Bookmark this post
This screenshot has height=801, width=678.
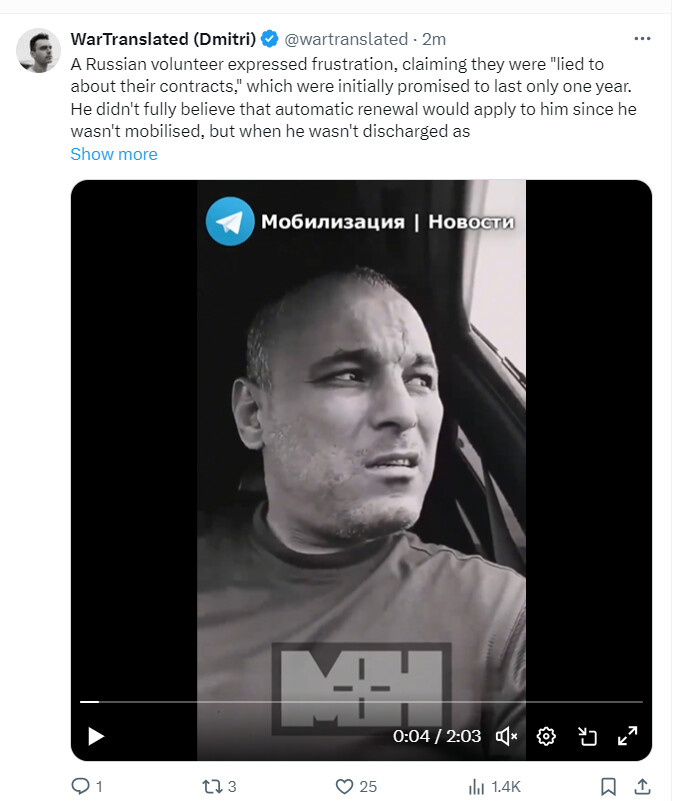(x=607, y=786)
